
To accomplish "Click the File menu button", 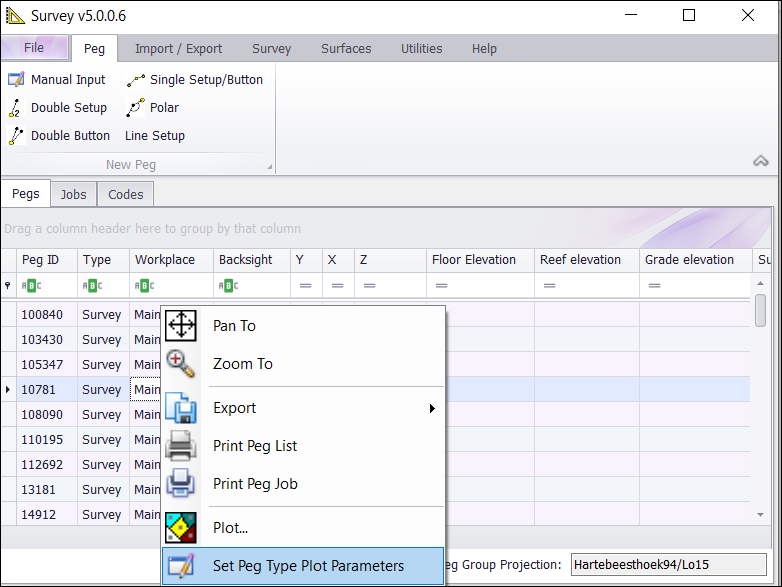I will point(34,48).
